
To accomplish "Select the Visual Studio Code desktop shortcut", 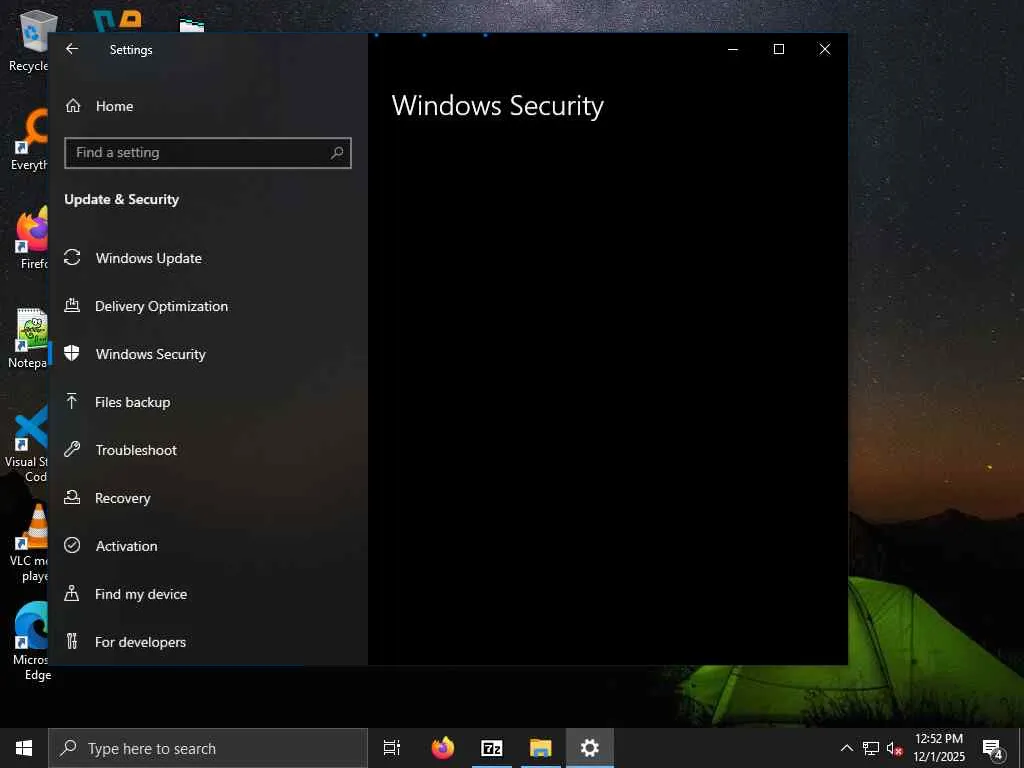I will [x=26, y=444].
